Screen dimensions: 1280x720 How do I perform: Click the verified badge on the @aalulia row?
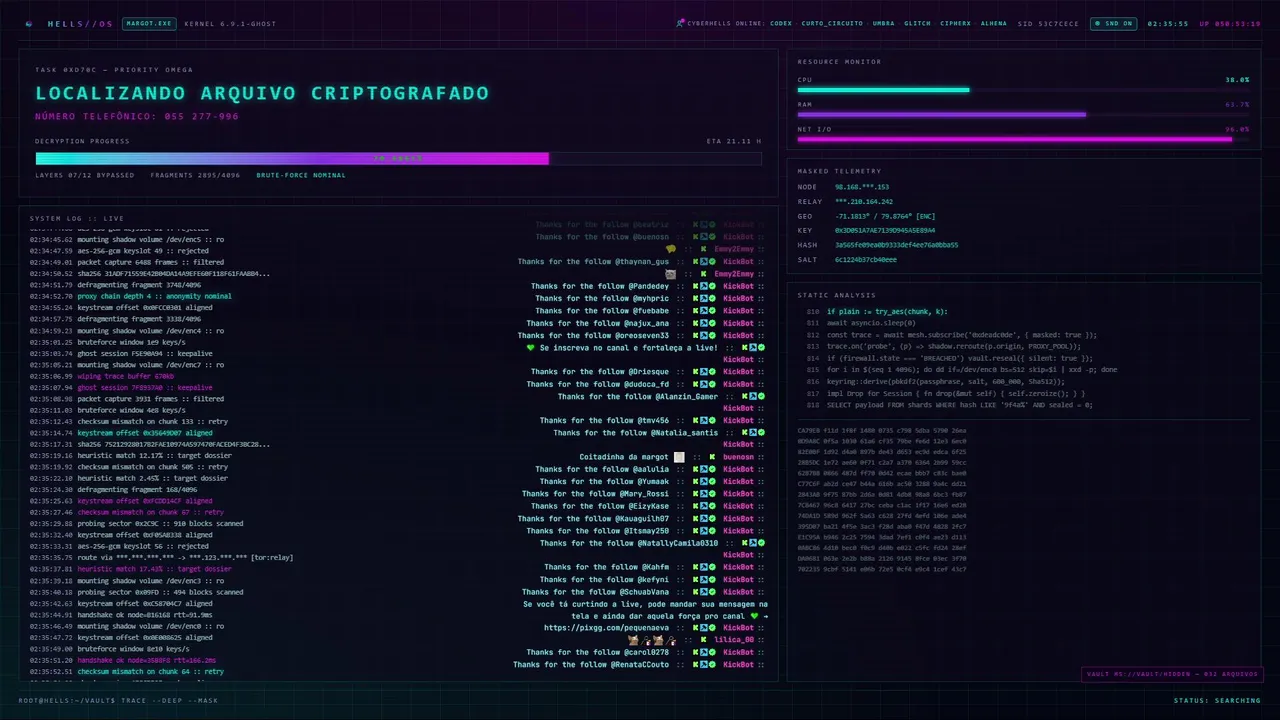(x=712, y=469)
